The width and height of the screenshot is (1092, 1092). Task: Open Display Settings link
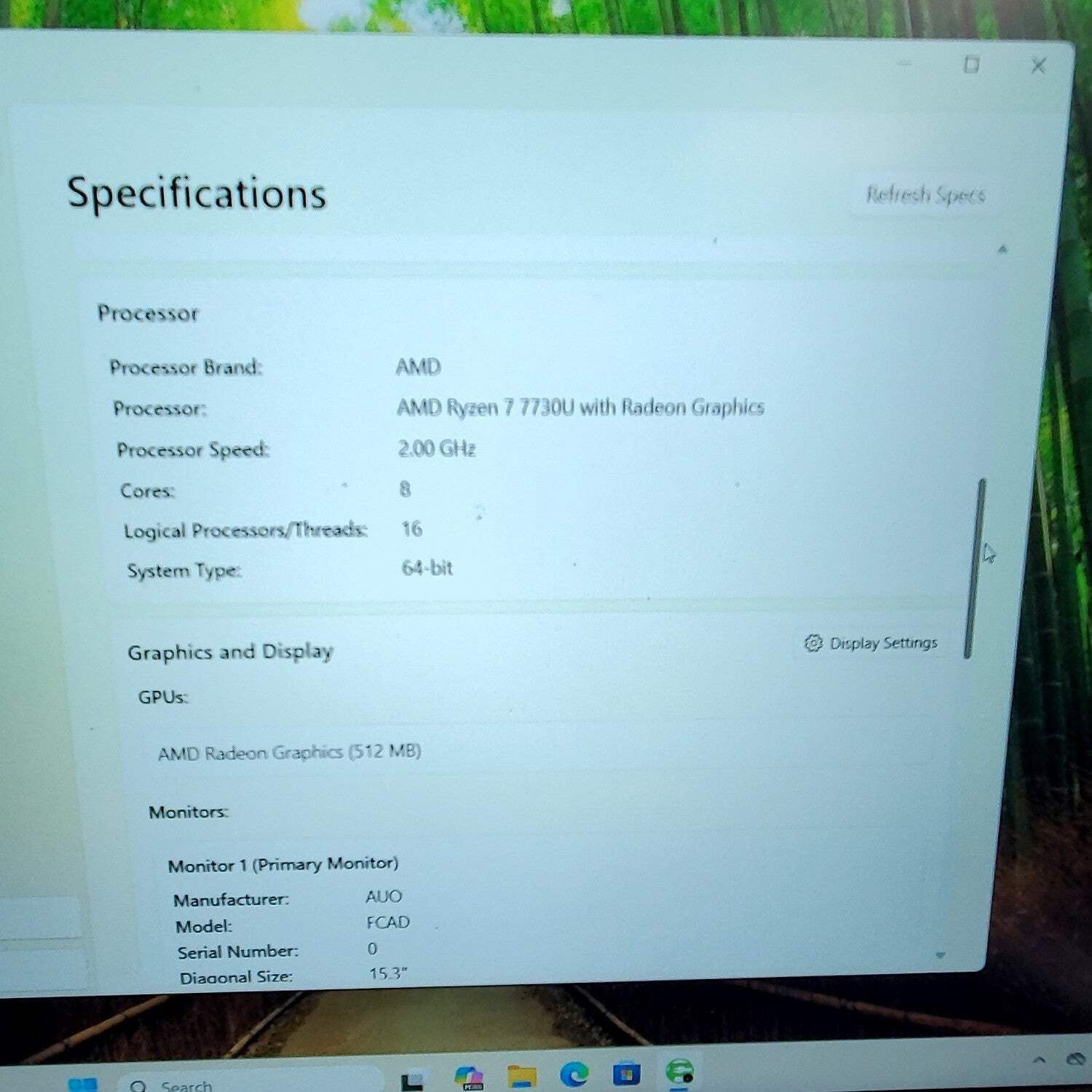point(871,643)
